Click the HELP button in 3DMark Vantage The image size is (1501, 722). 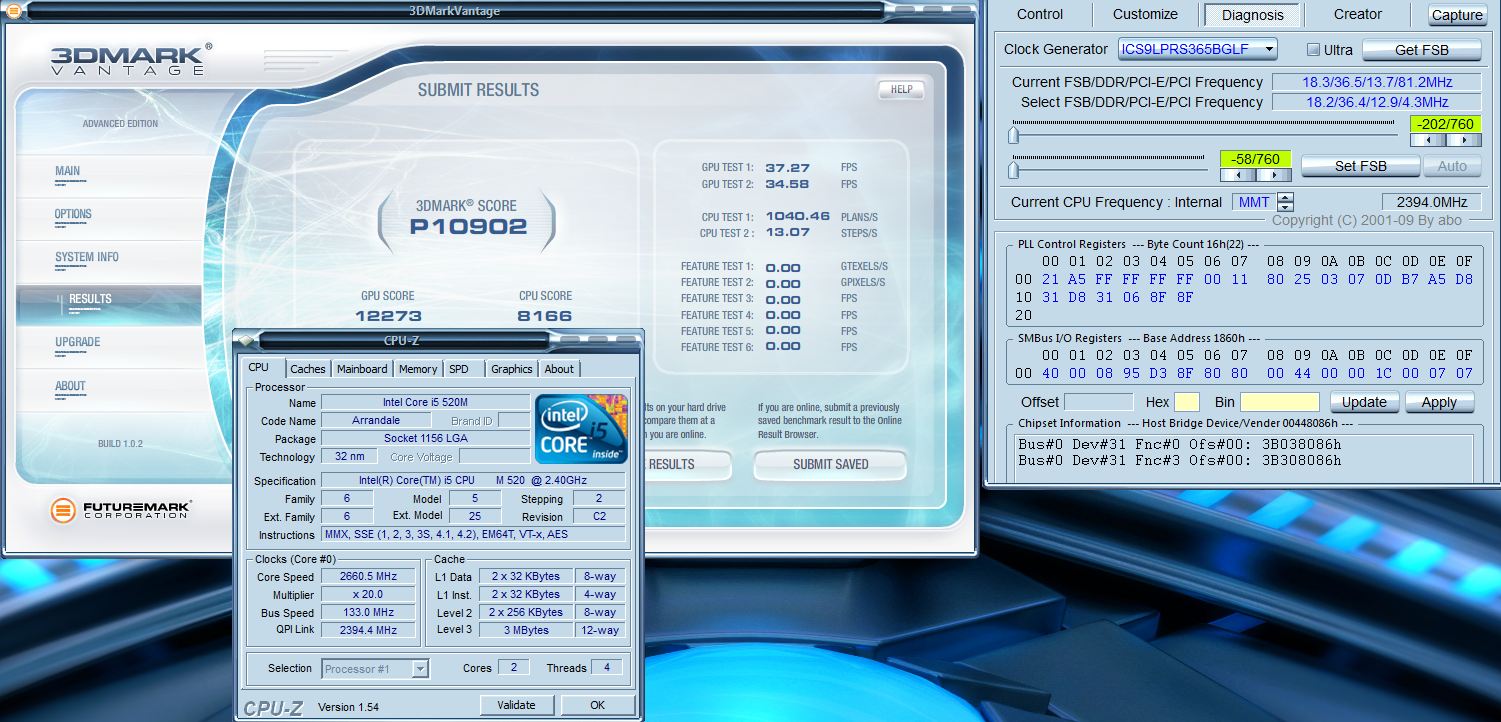(901, 89)
